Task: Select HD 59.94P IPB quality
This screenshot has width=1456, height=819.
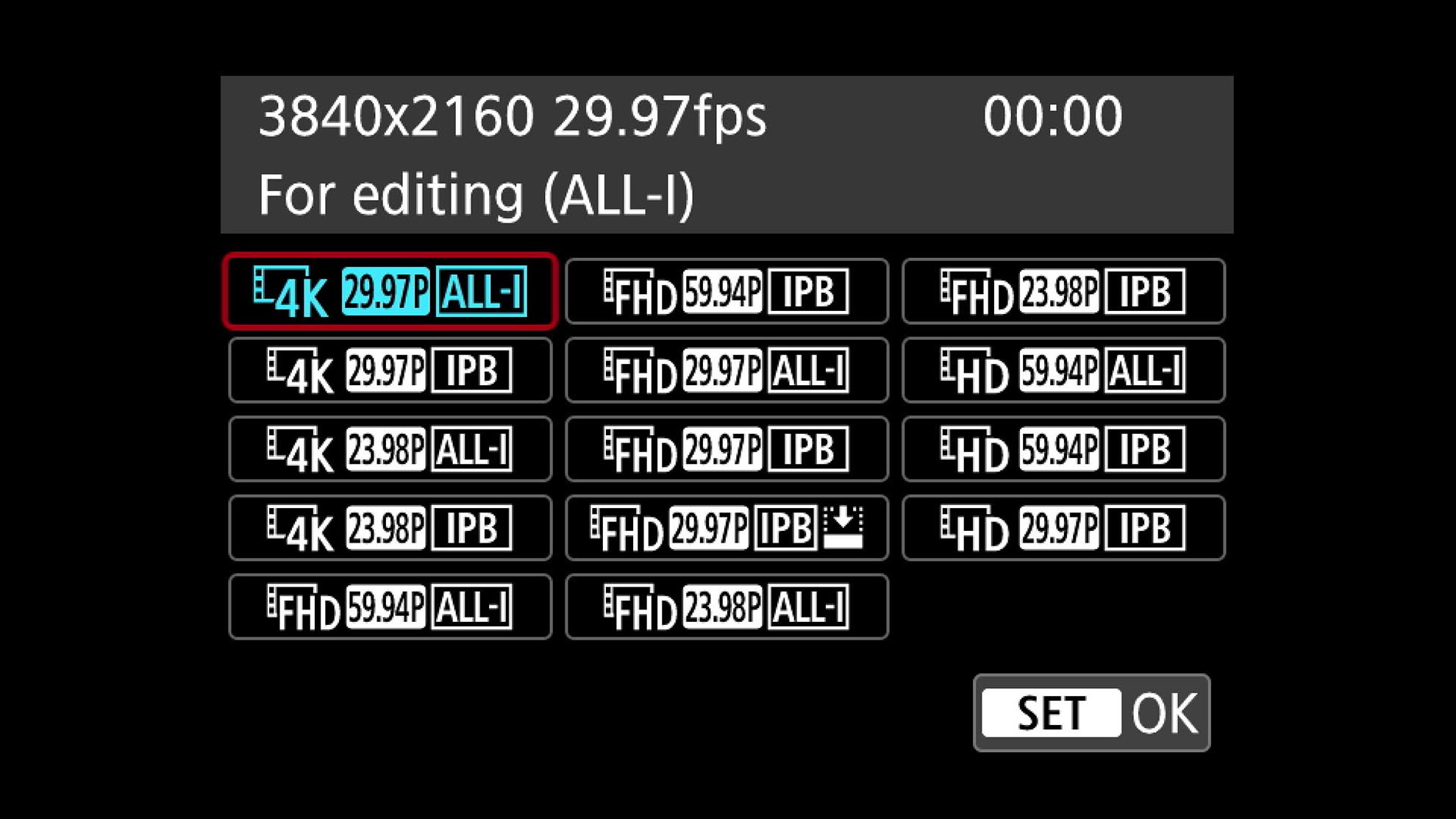Action: point(1063,449)
